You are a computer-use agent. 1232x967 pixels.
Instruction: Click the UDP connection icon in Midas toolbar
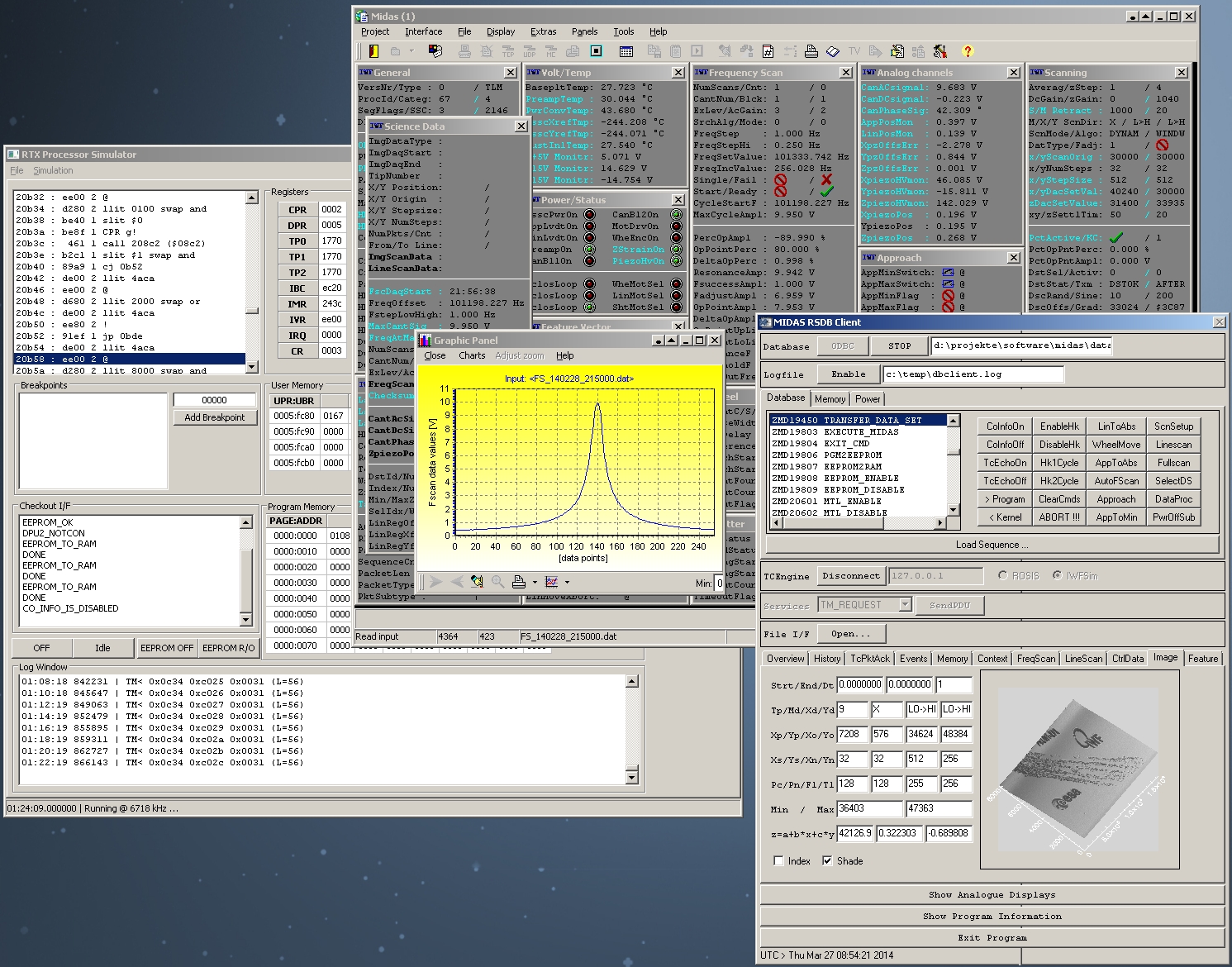[x=530, y=51]
